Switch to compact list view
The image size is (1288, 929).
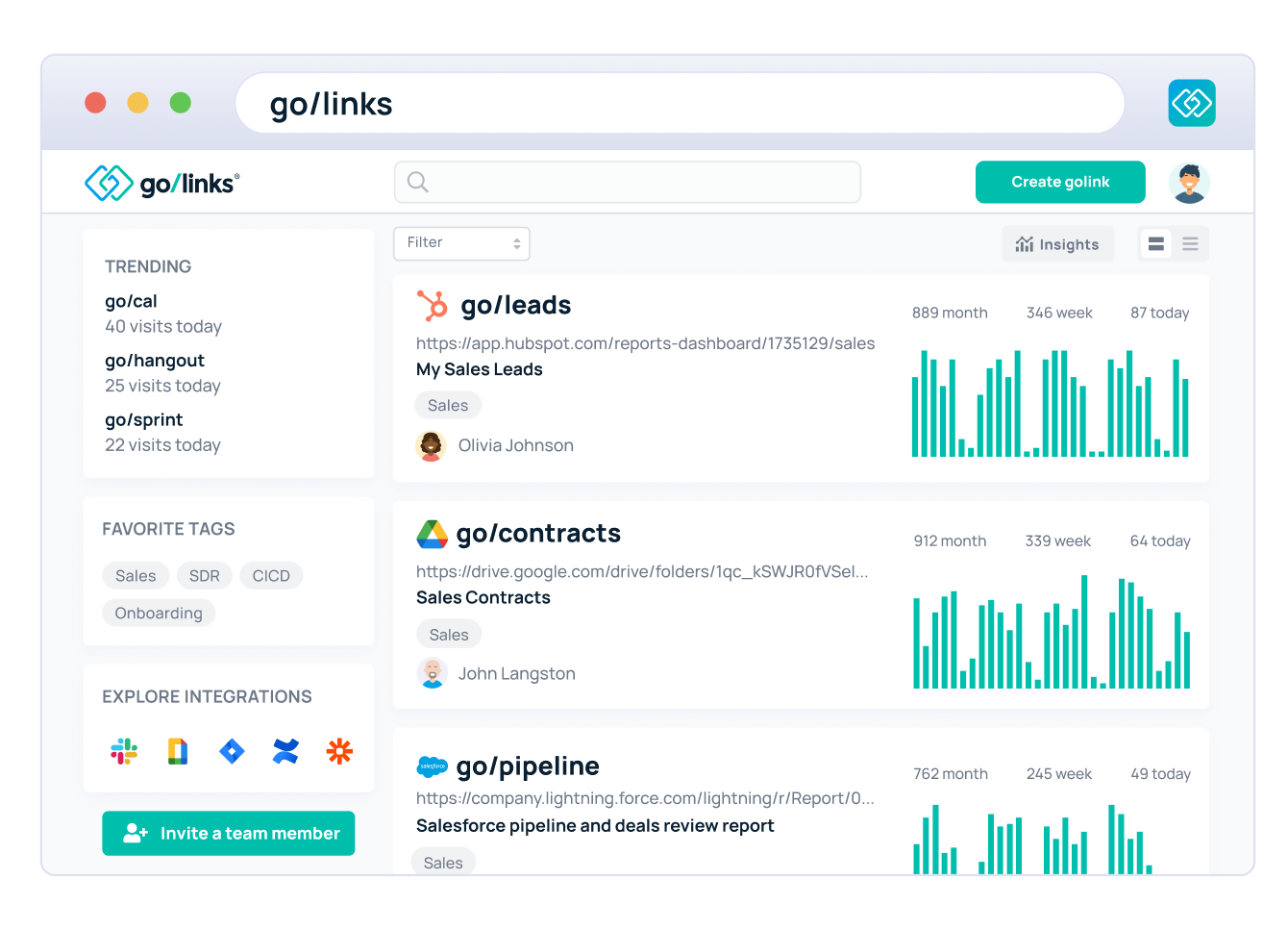pos(1190,243)
